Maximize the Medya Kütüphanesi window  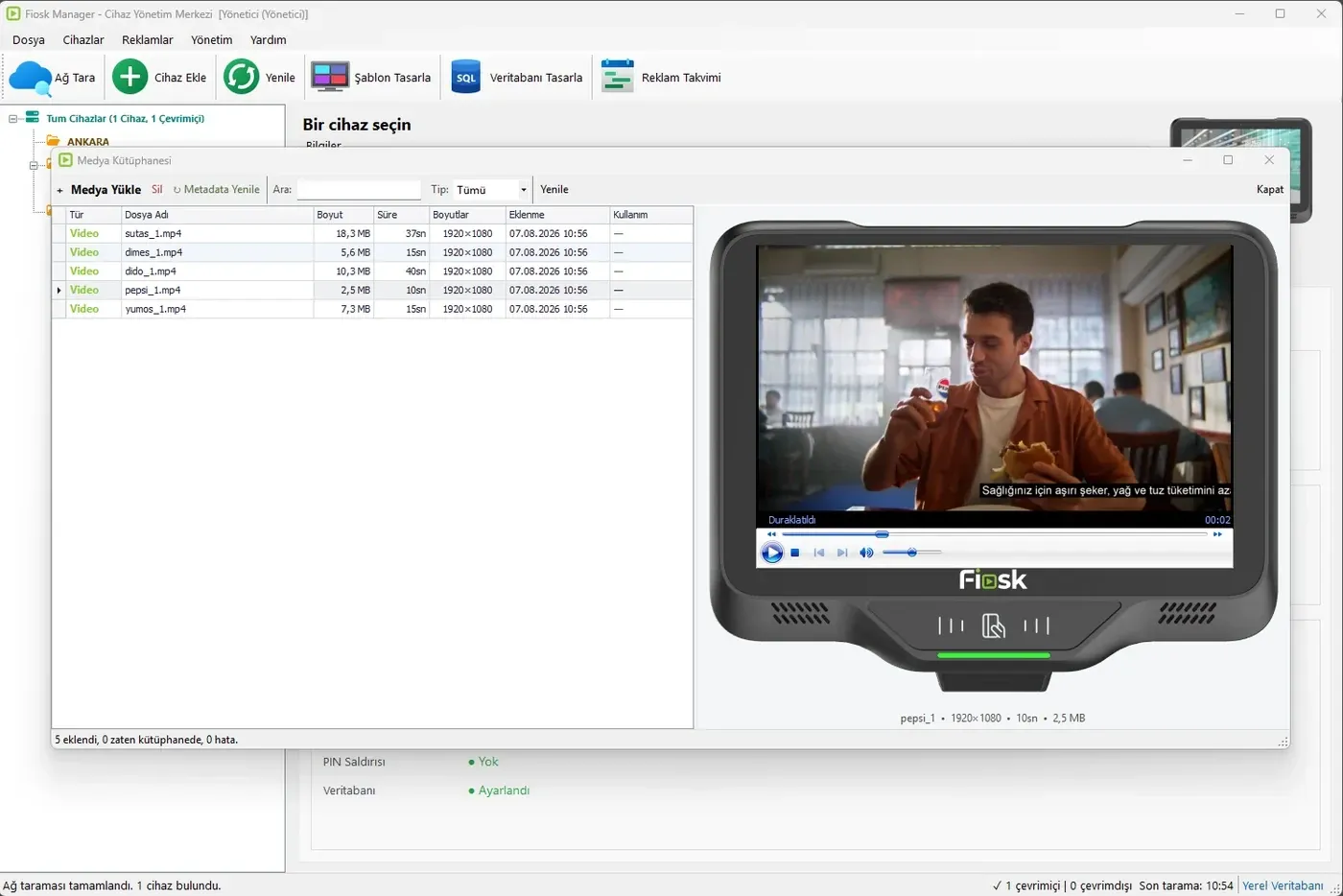(1228, 160)
